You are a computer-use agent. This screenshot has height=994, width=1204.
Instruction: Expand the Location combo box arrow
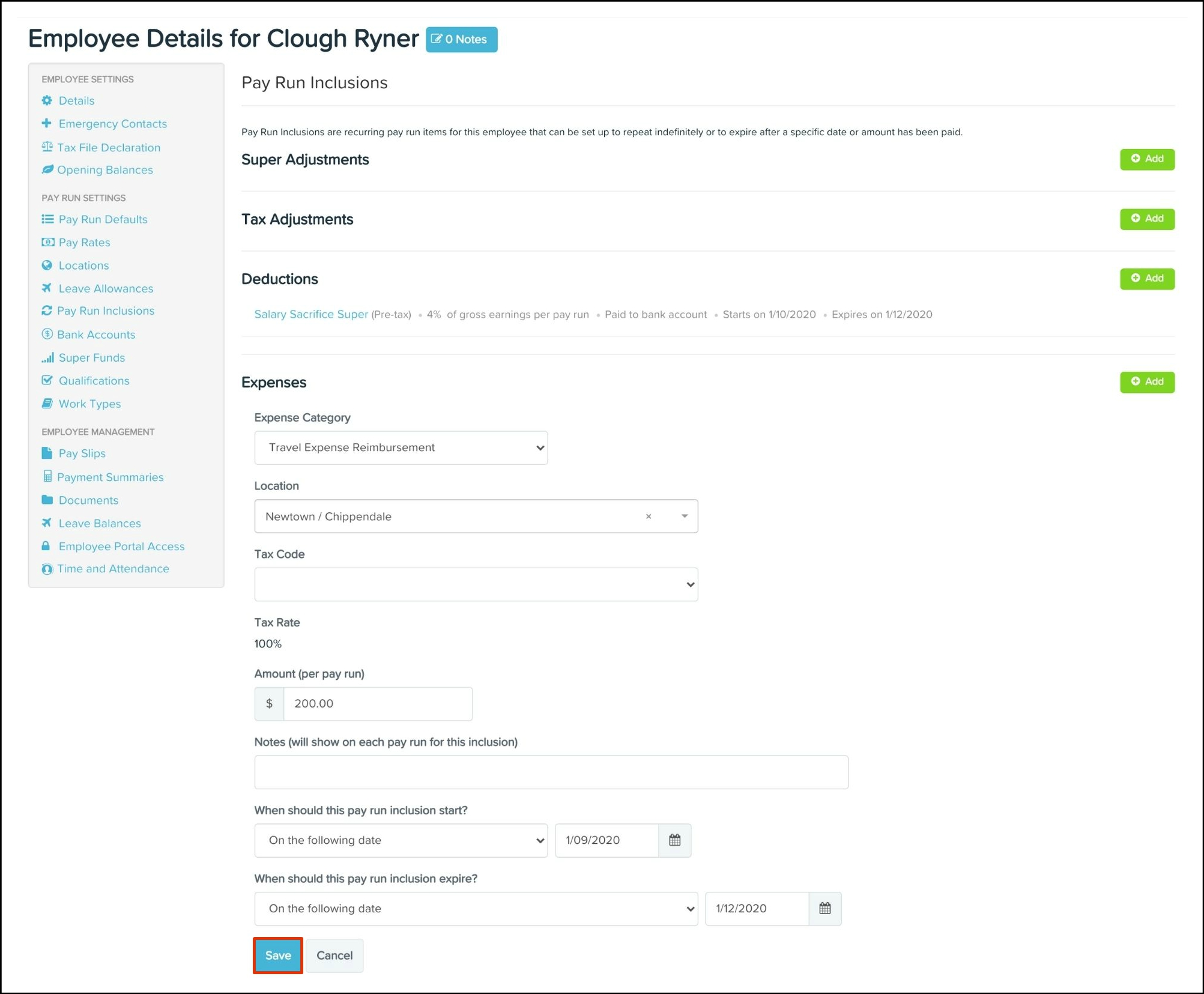tap(684, 517)
